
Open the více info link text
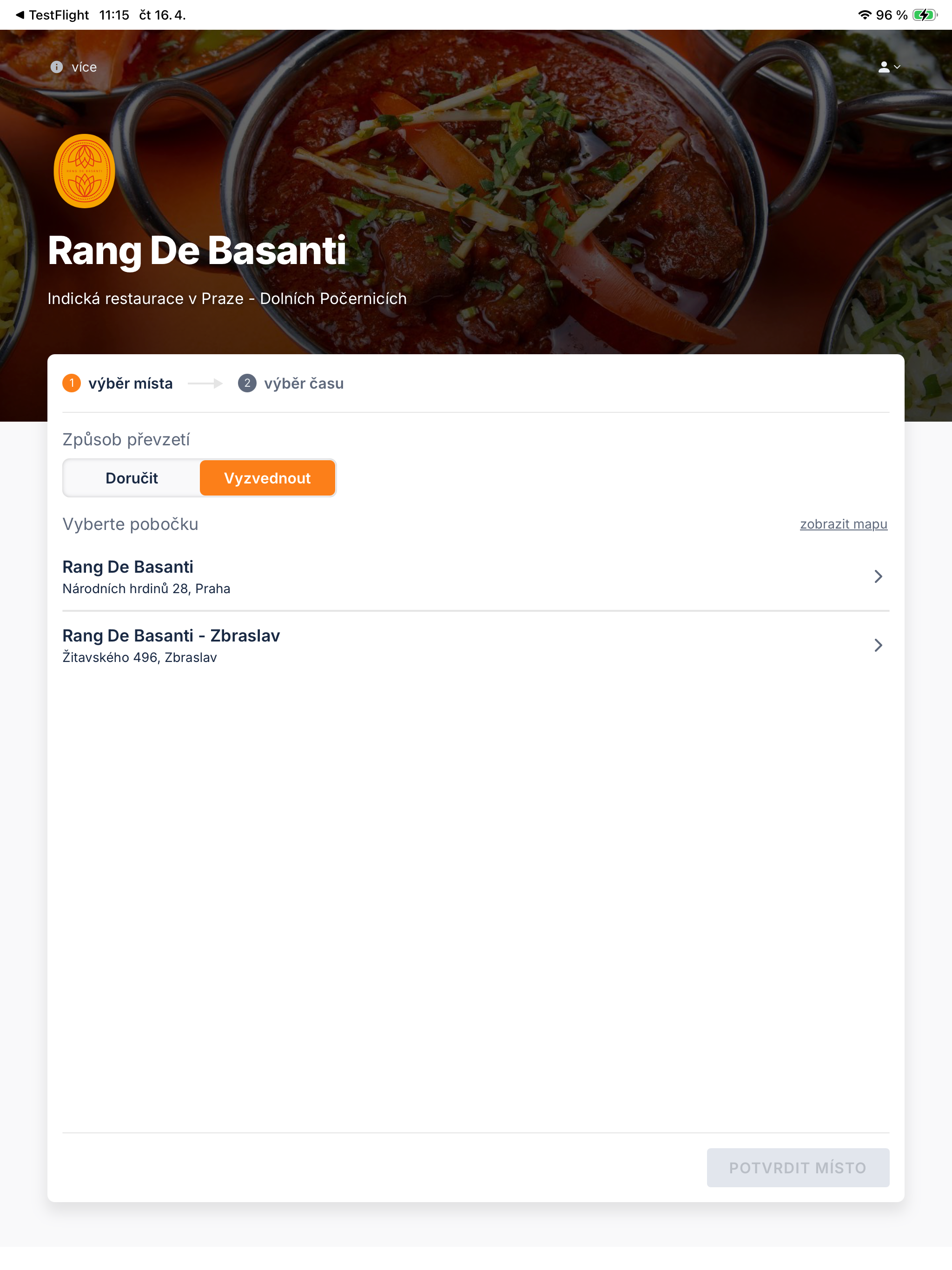point(84,67)
